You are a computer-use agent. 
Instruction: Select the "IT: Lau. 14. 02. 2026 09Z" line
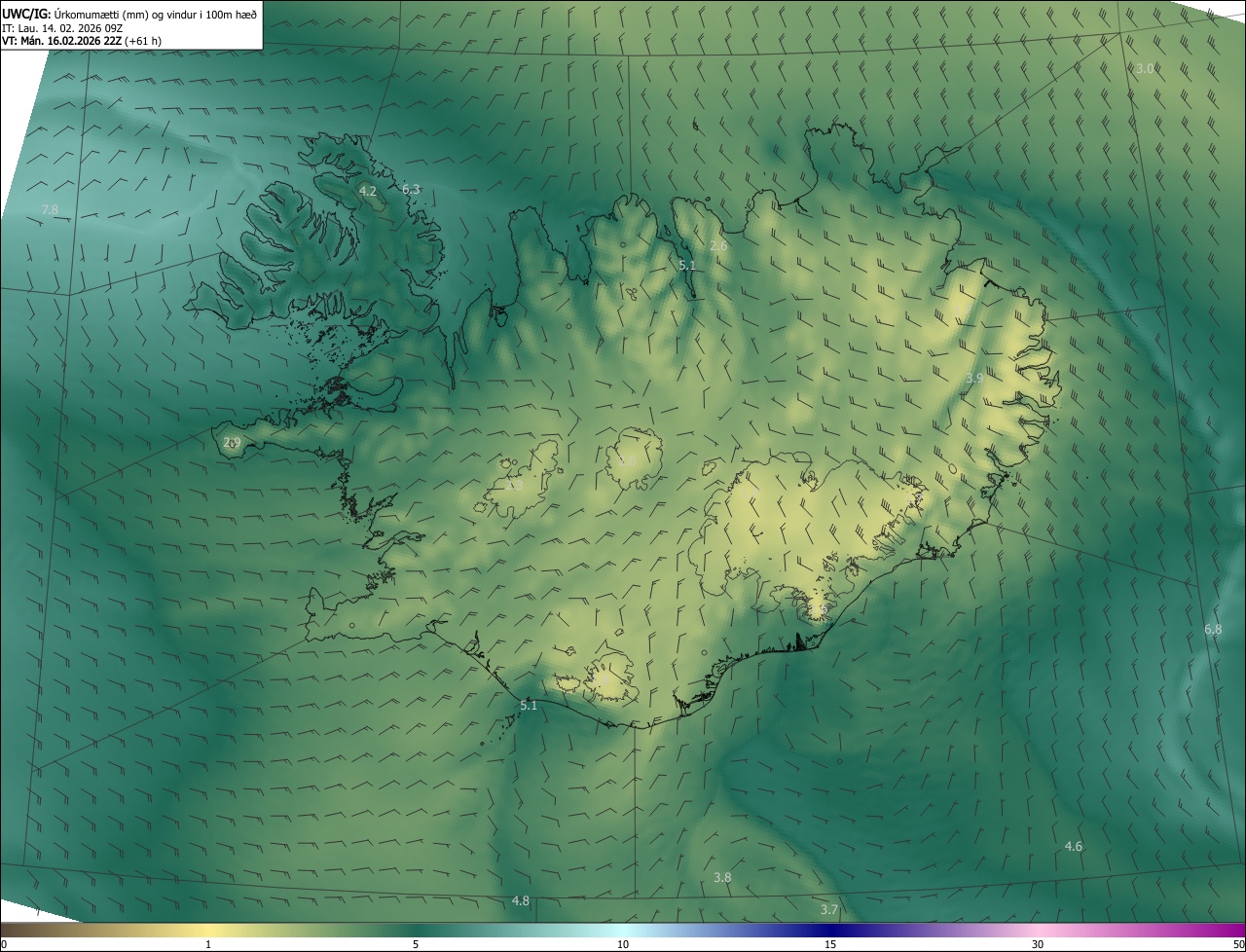click(62, 27)
